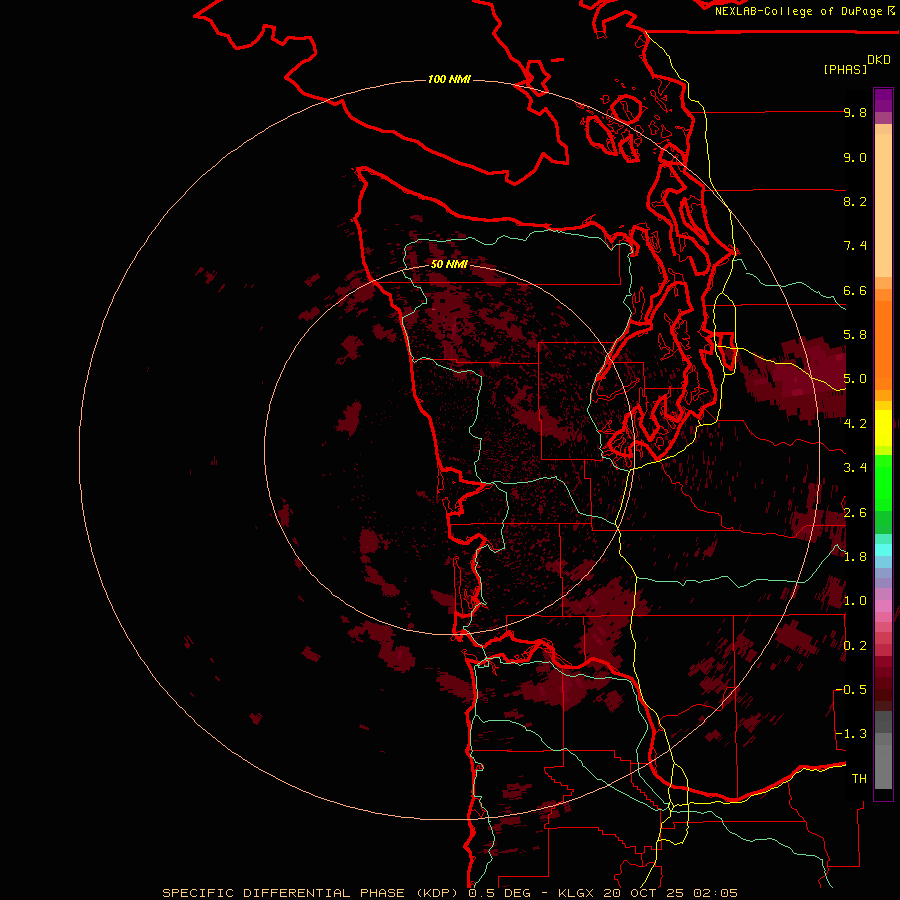Viewport: 900px width, 900px height.
Task: Click the 7.4 color scale value
Action: click(x=855, y=246)
